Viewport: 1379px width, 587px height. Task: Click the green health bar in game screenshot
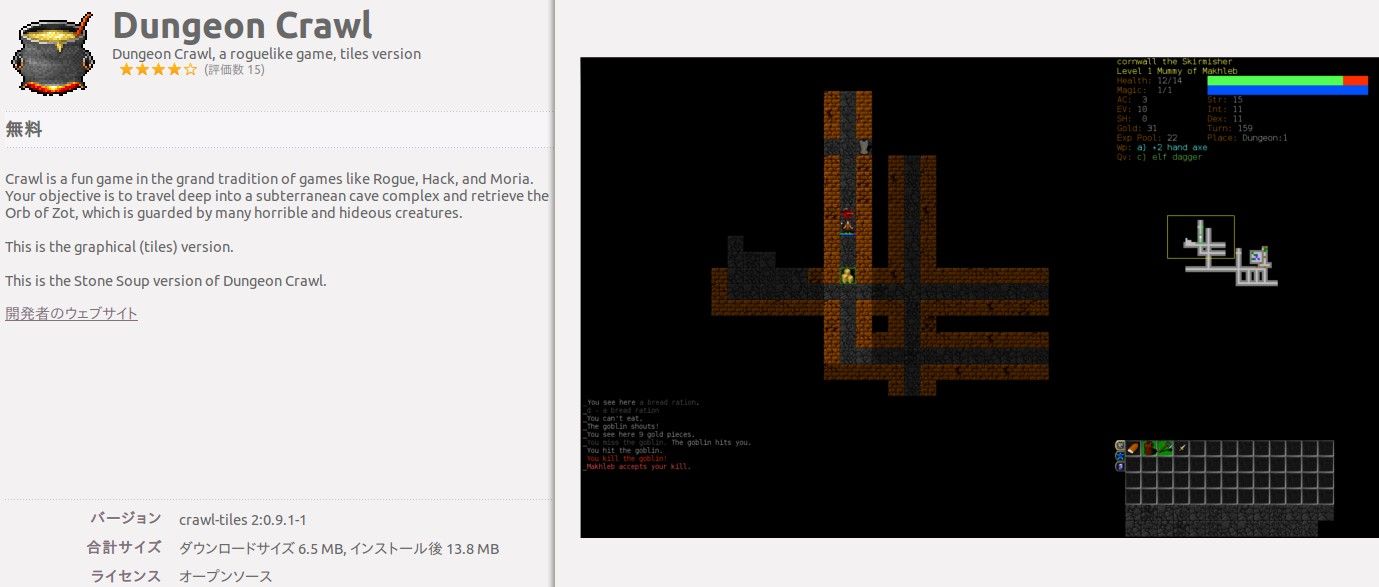click(1275, 80)
